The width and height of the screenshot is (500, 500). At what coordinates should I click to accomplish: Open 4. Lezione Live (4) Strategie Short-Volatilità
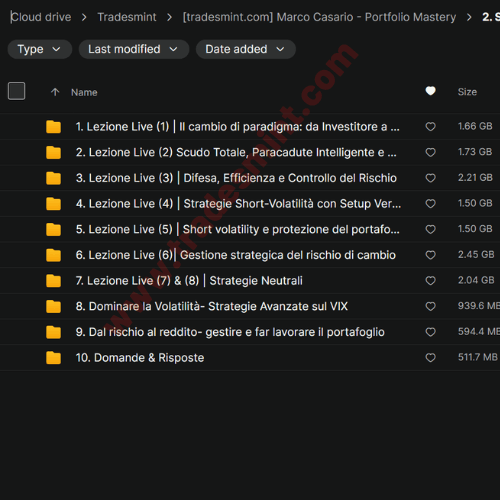238,204
